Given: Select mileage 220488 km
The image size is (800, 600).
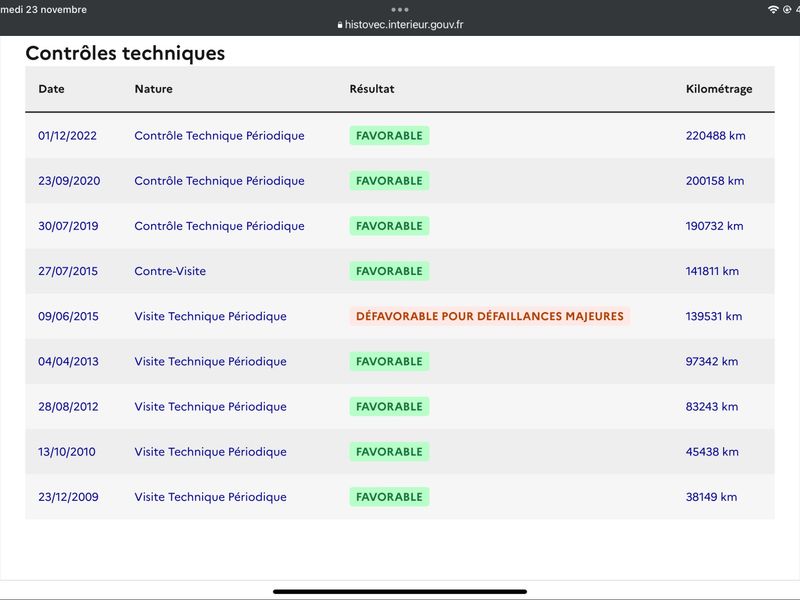Looking at the screenshot, I should tap(715, 136).
